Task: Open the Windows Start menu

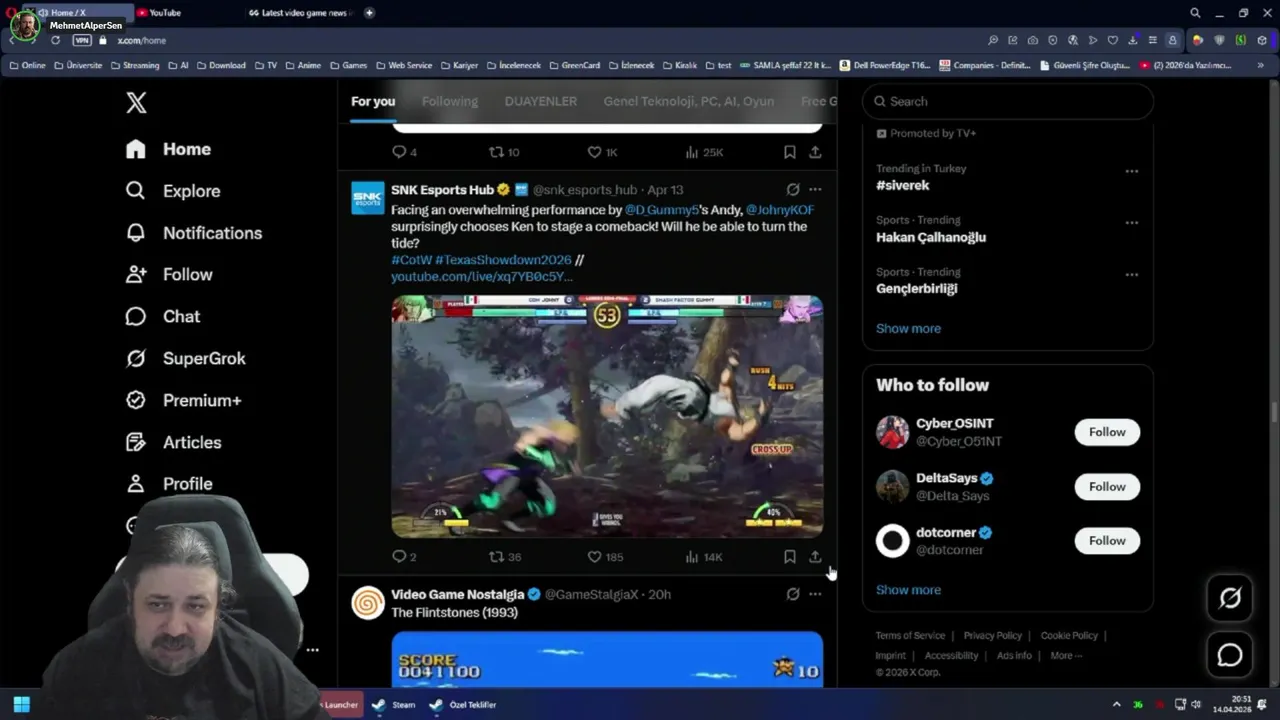Action: (21, 704)
